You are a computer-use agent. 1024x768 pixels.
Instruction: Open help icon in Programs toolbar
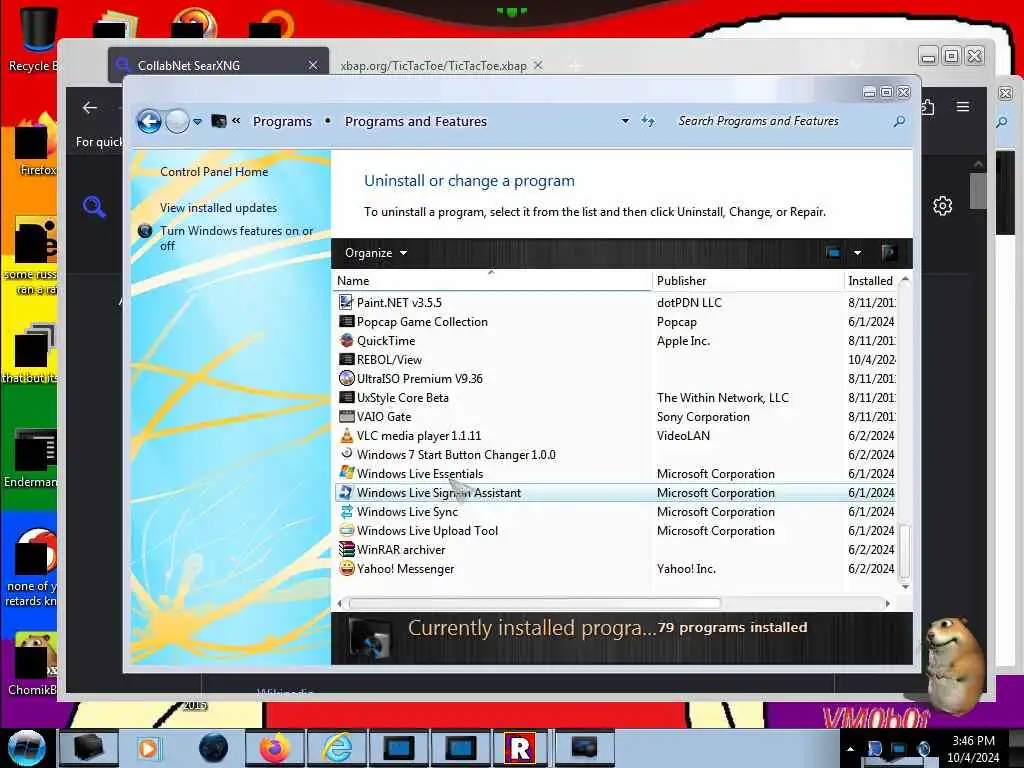click(888, 253)
